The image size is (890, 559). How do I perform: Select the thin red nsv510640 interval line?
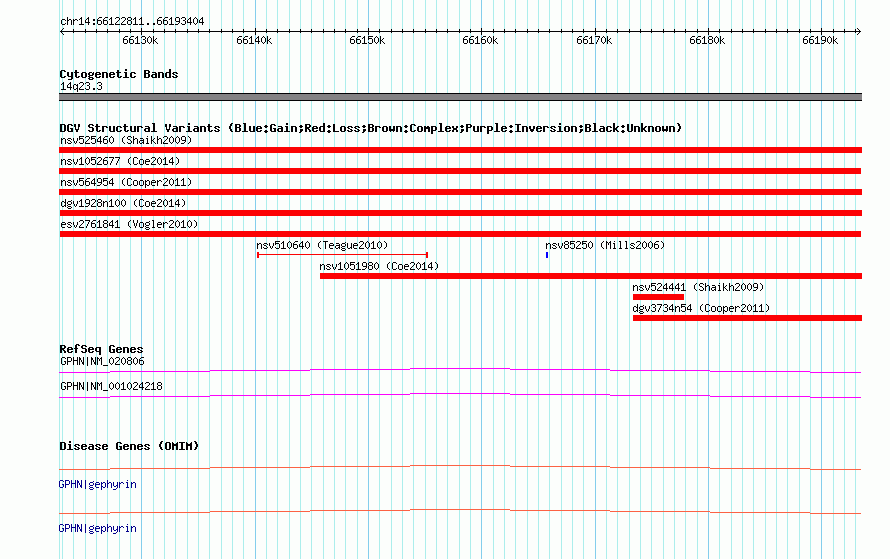click(x=342, y=255)
